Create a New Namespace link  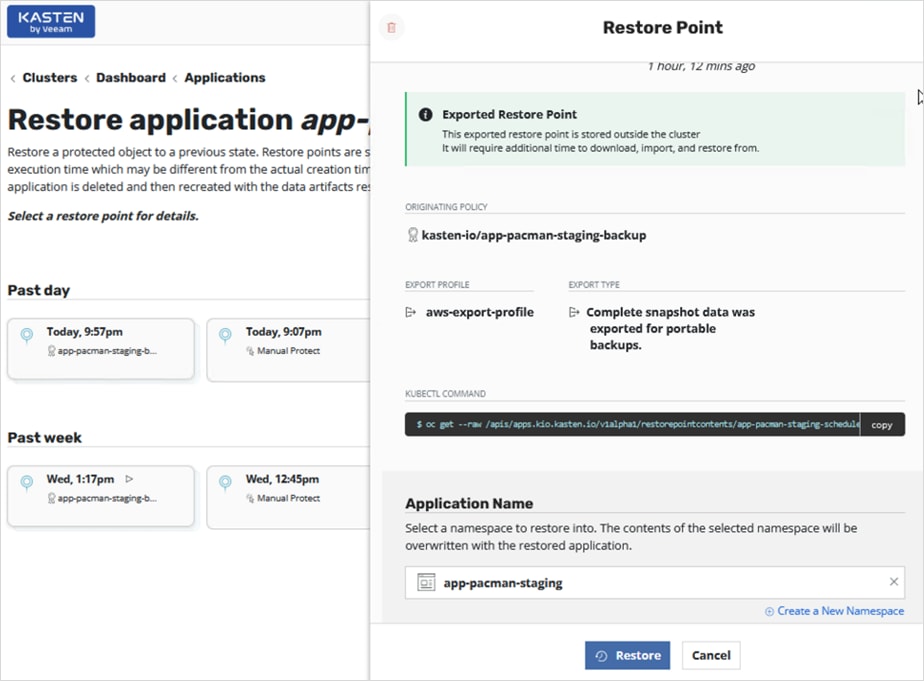point(840,611)
